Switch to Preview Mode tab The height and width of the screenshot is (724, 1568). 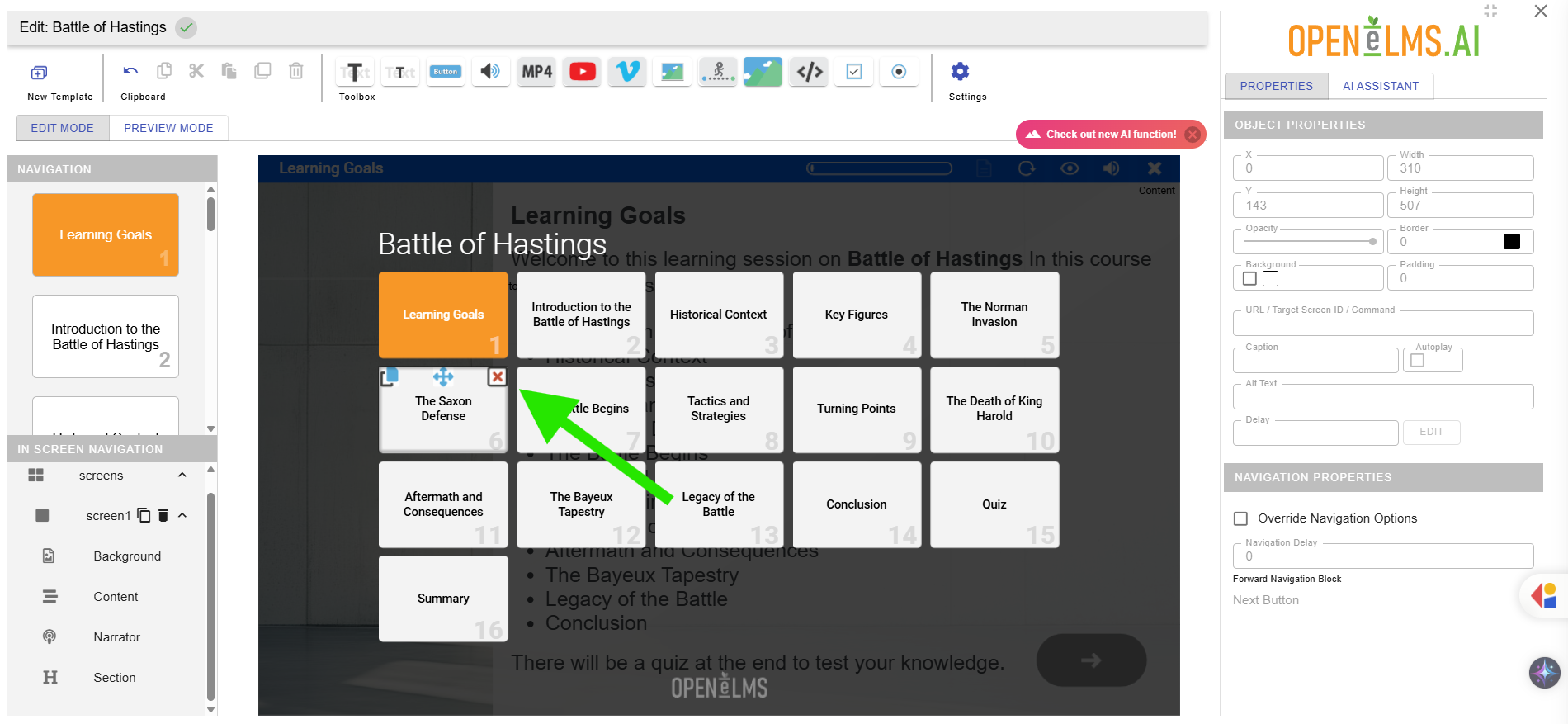(x=168, y=128)
